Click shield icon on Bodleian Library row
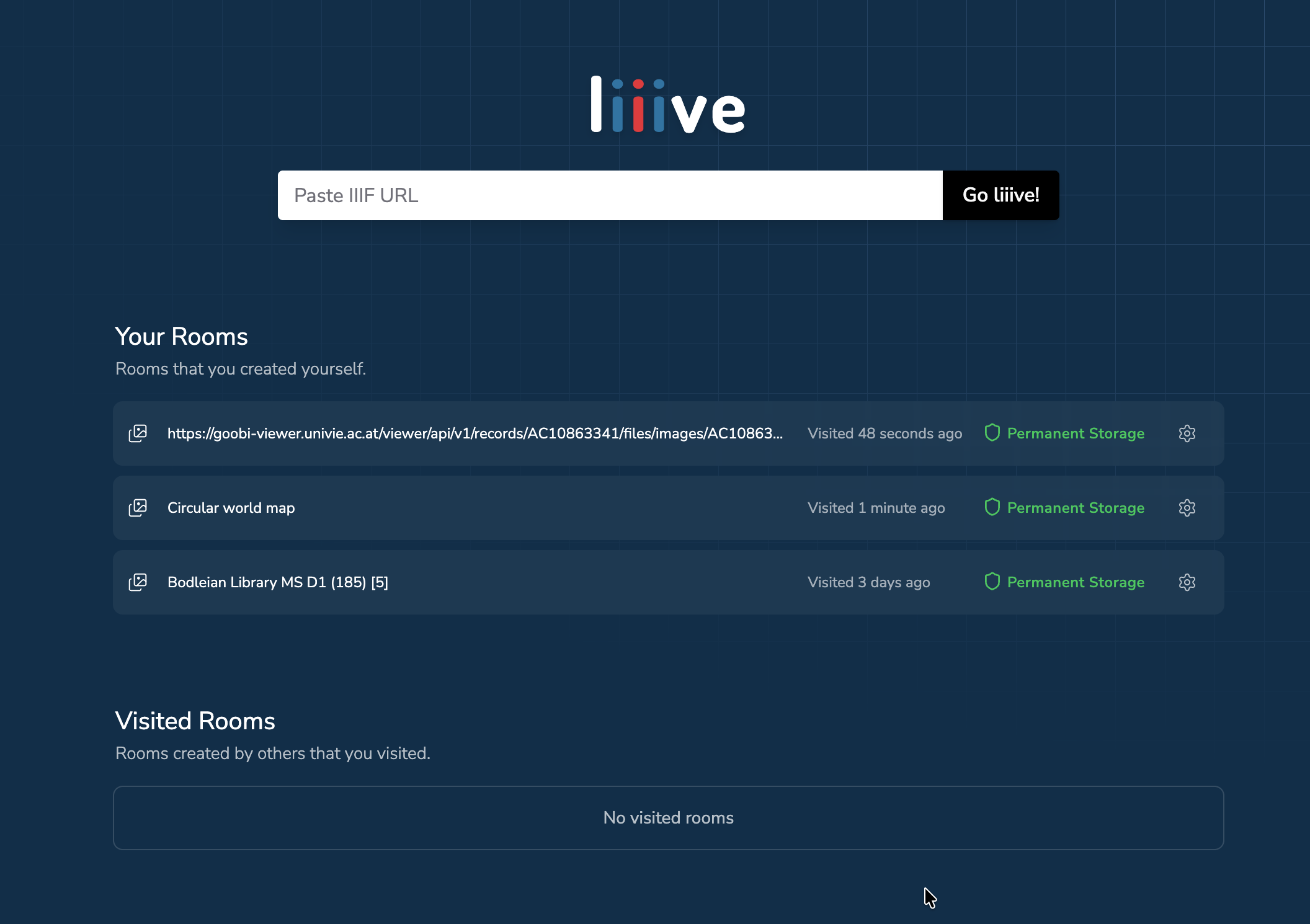Screen dimensions: 1310x924 pyautogui.click(x=992, y=582)
